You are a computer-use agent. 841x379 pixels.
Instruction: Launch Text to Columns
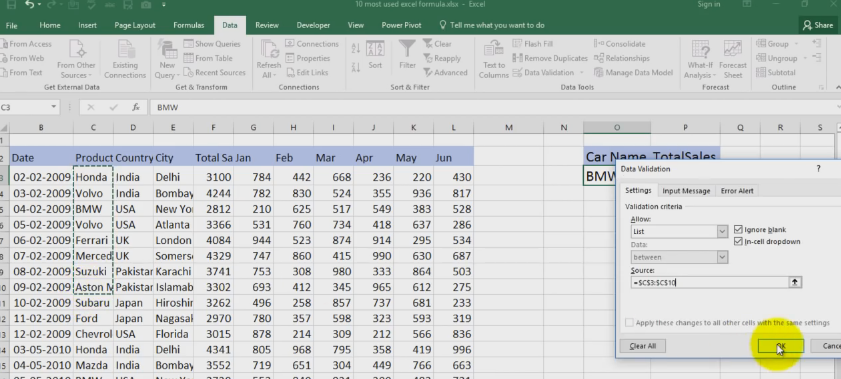click(x=493, y=60)
